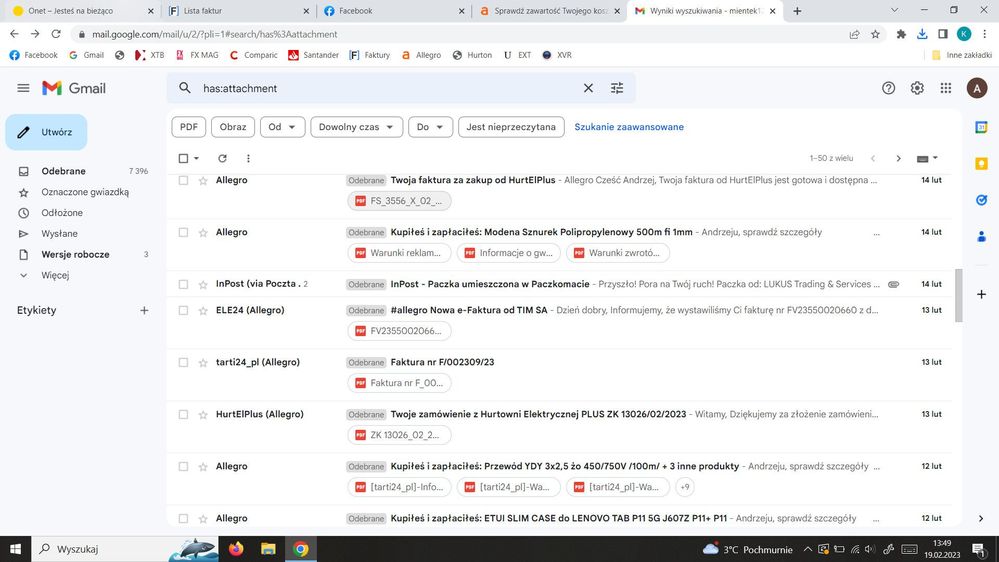
Task: Select the ELE24 (Allegro) email checkbox
Action: click(x=183, y=310)
